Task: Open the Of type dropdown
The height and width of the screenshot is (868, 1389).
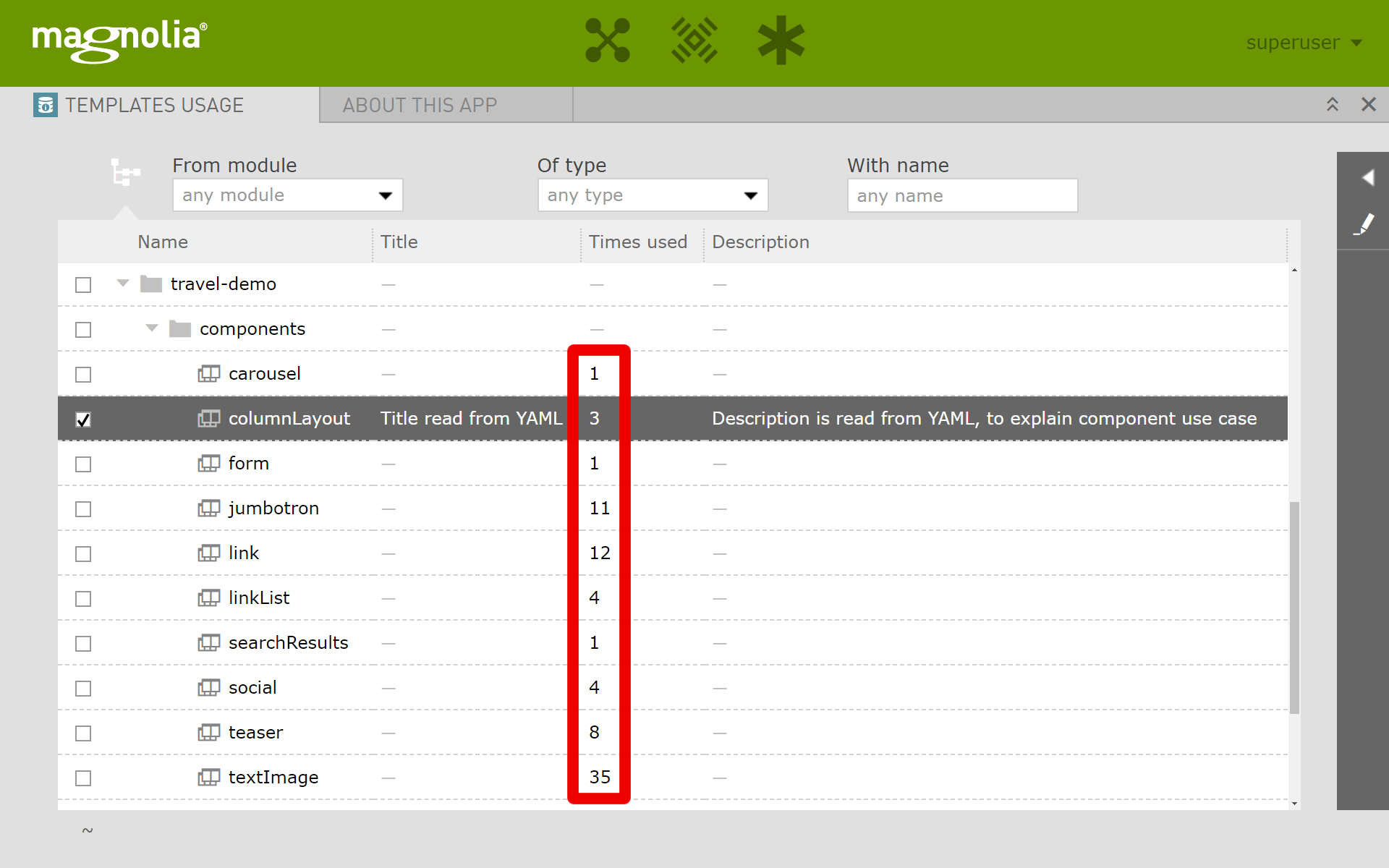Action: (x=652, y=195)
